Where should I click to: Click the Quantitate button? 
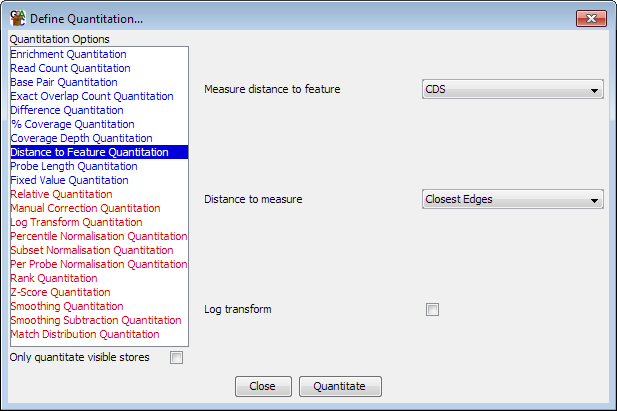(x=340, y=386)
